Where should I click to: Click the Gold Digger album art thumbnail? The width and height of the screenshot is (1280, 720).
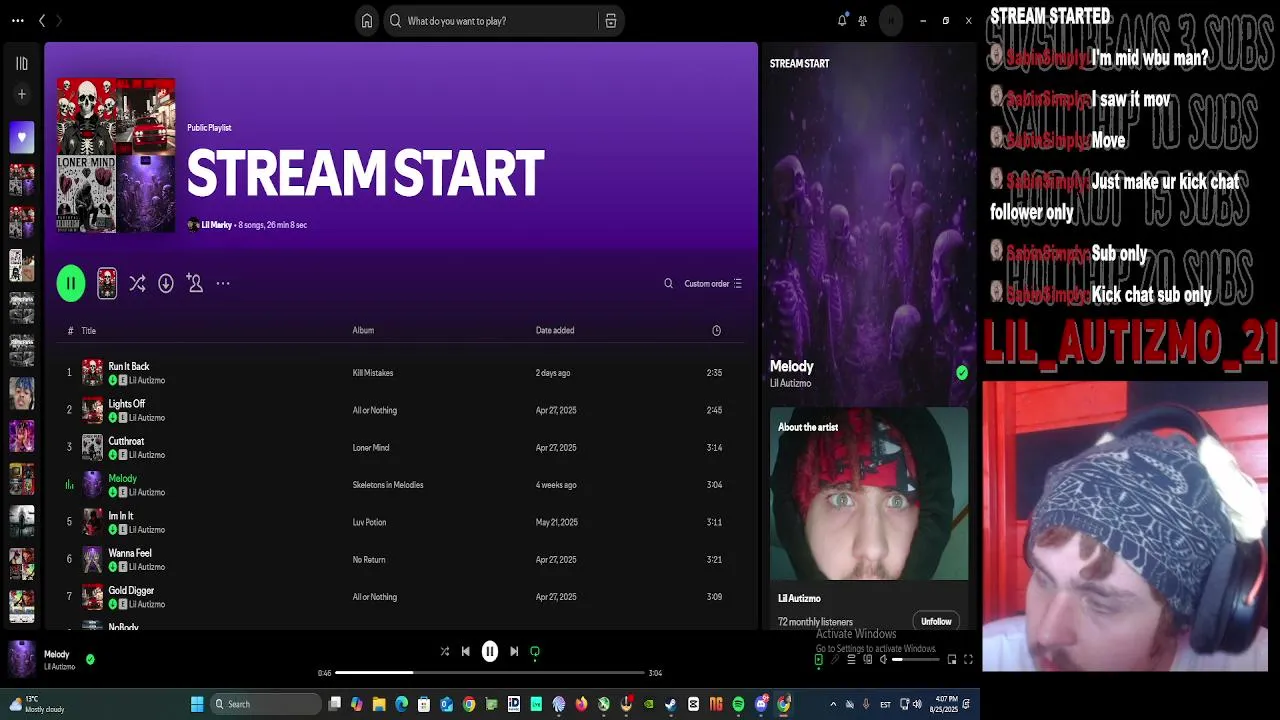pyautogui.click(x=92, y=597)
